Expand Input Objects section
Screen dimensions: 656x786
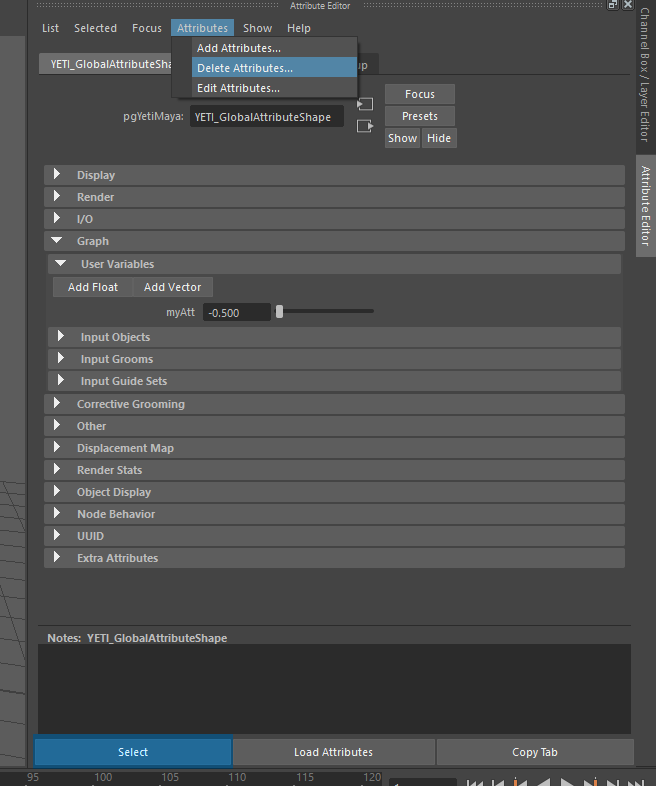(61, 337)
